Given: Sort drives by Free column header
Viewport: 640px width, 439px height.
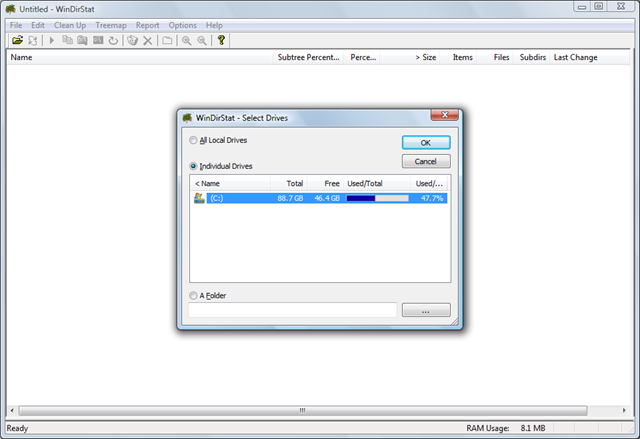Looking at the screenshot, I should (325, 184).
